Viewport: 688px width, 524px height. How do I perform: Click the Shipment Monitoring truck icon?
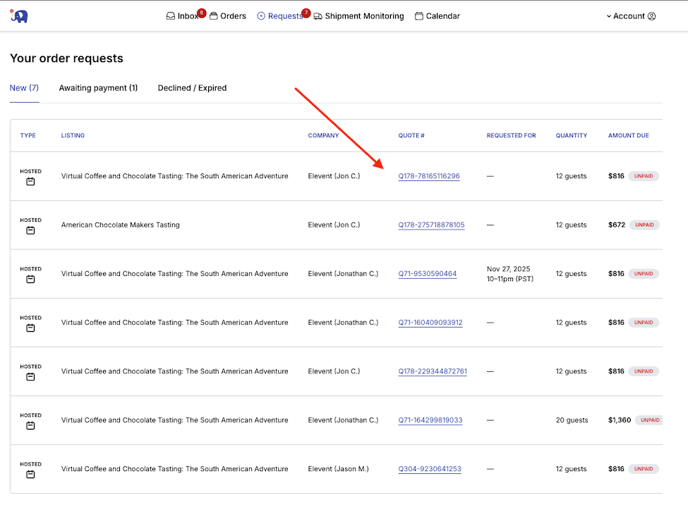(318, 16)
